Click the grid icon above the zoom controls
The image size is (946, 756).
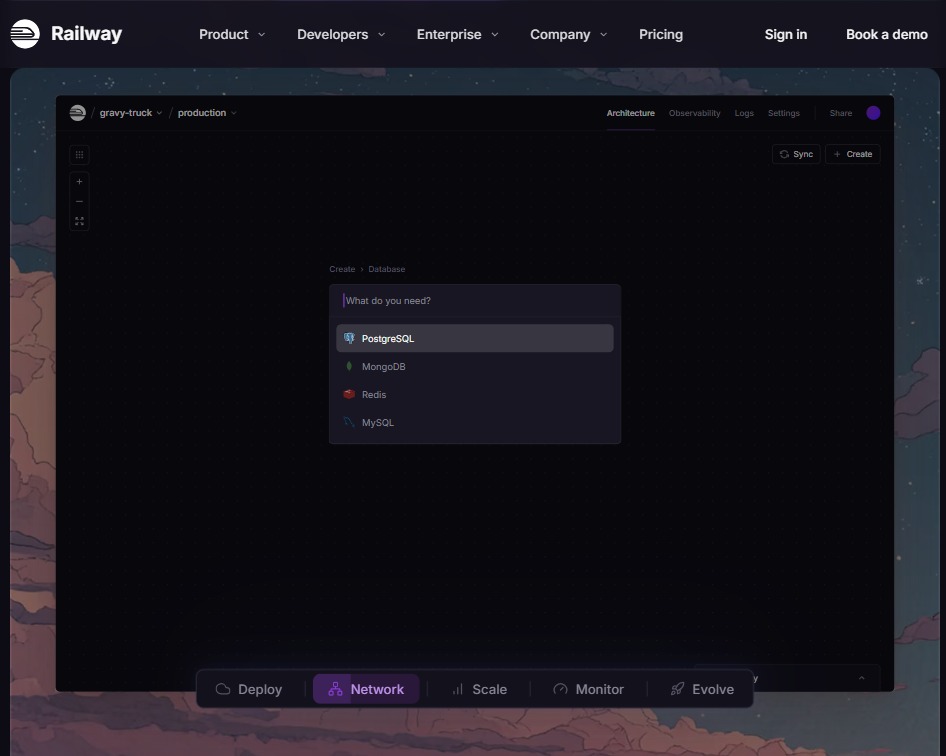click(x=79, y=155)
